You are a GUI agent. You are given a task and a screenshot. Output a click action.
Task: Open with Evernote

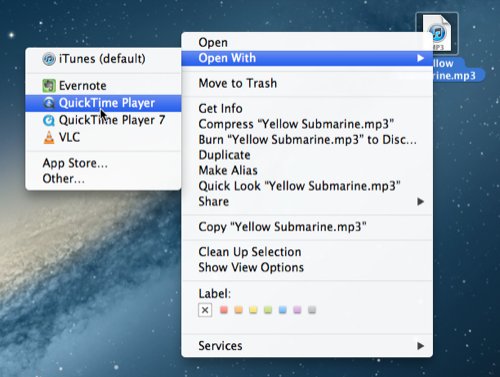[x=103, y=86]
